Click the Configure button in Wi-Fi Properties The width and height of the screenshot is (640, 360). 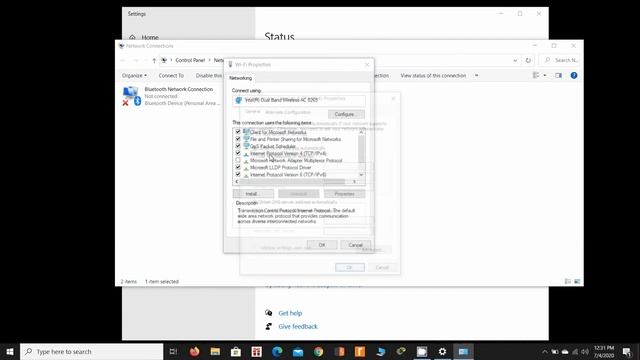click(346, 114)
